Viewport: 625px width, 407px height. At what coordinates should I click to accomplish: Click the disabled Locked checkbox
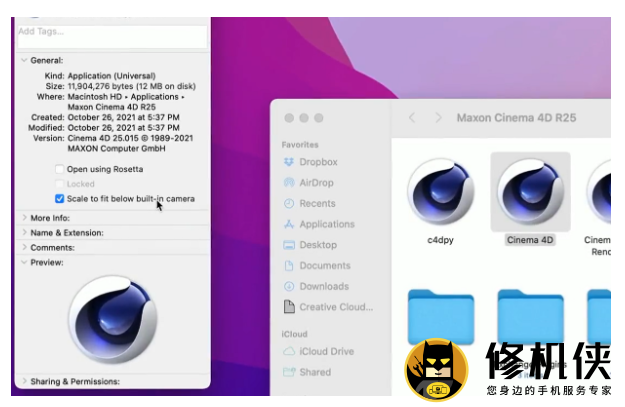pyautogui.click(x=59, y=184)
